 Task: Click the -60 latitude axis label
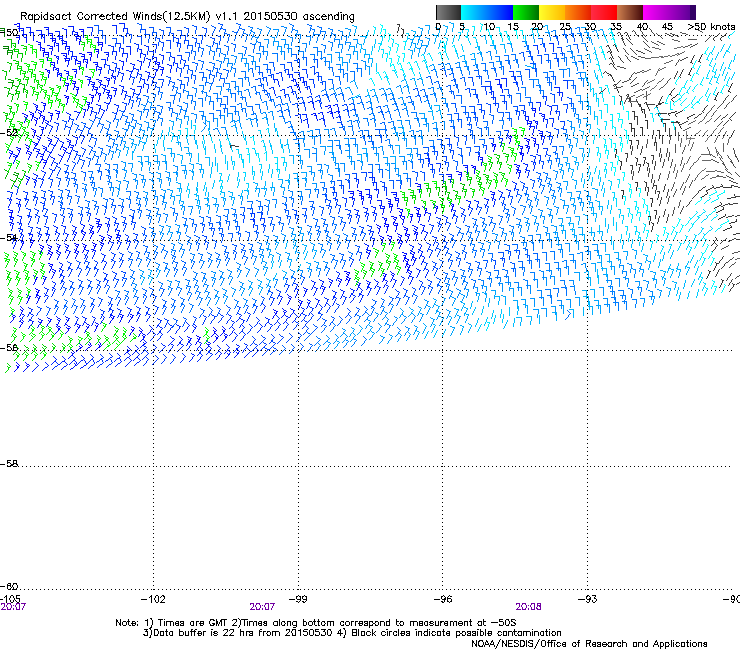coord(9,586)
